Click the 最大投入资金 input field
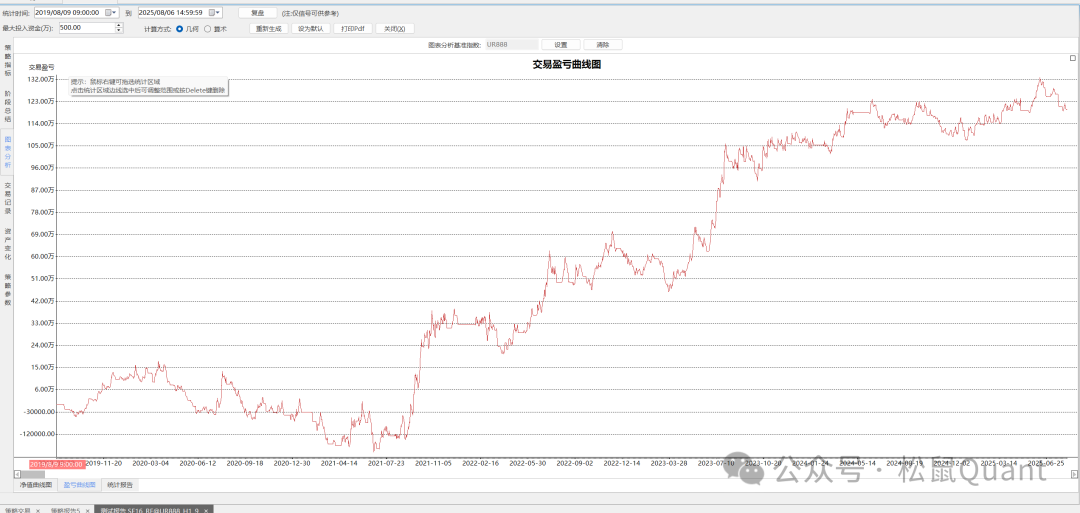The height and width of the screenshot is (513, 1080). [84, 28]
